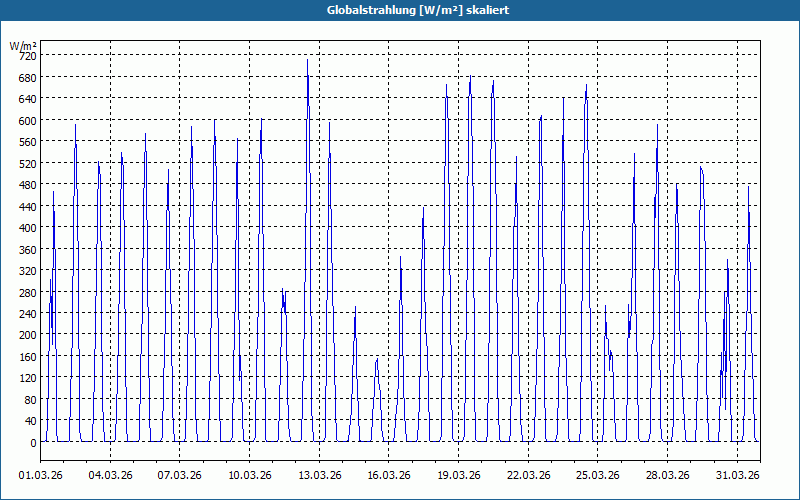This screenshot has width=800, height=500.
Task: Click the 200 y-axis value
Action: tap(27, 335)
